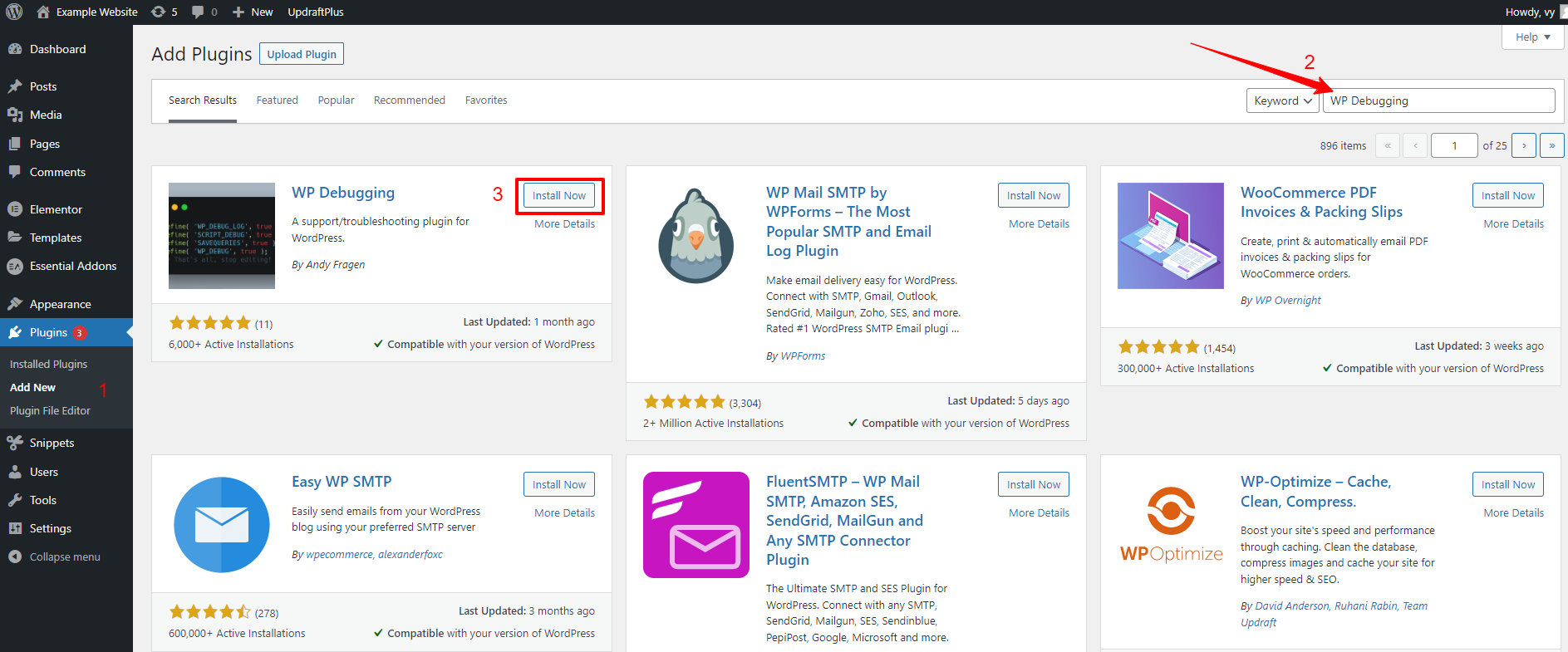The image size is (1568, 652).
Task: Click the current page number field
Action: point(1454,145)
